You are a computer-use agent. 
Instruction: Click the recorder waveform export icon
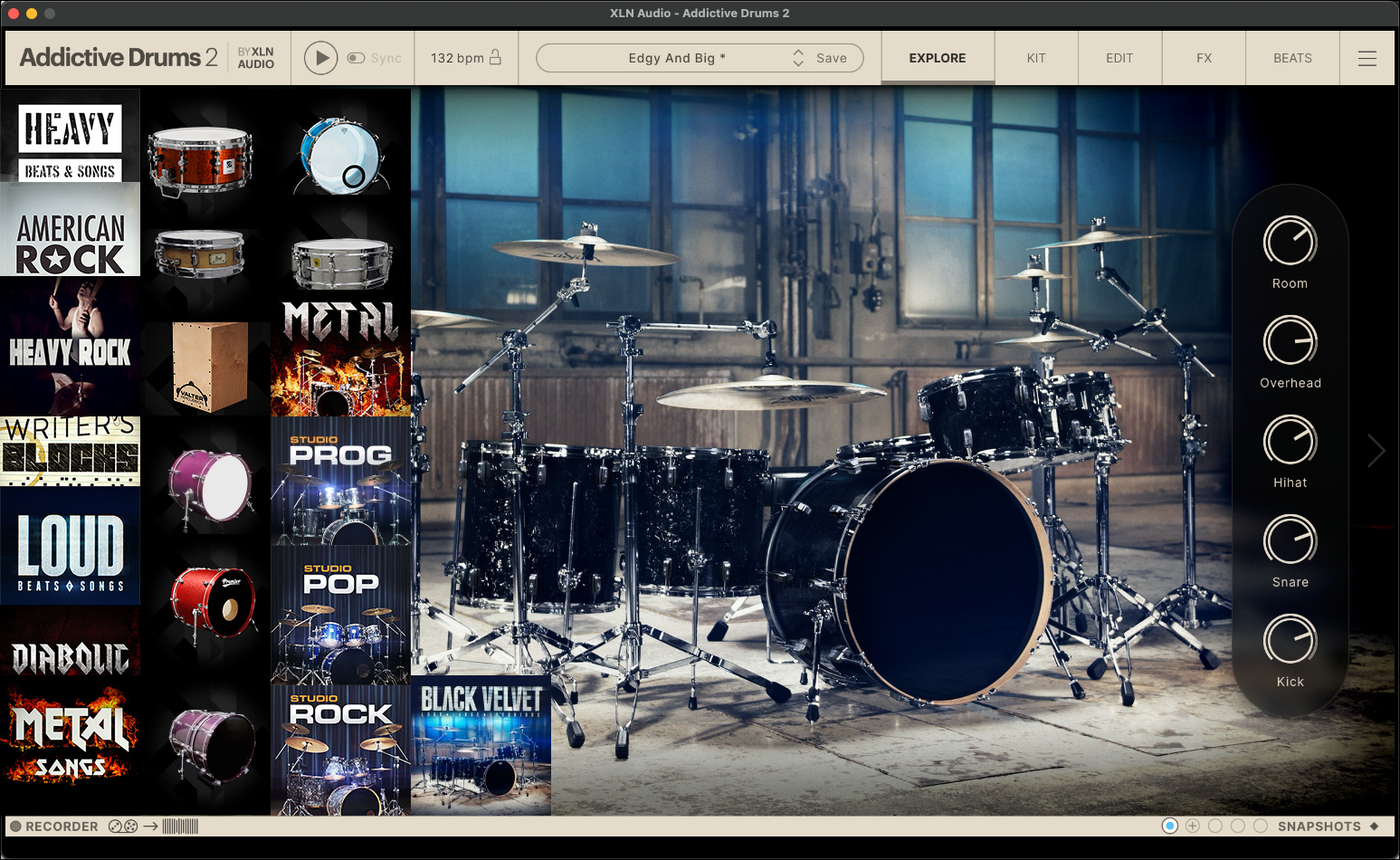coord(180,827)
